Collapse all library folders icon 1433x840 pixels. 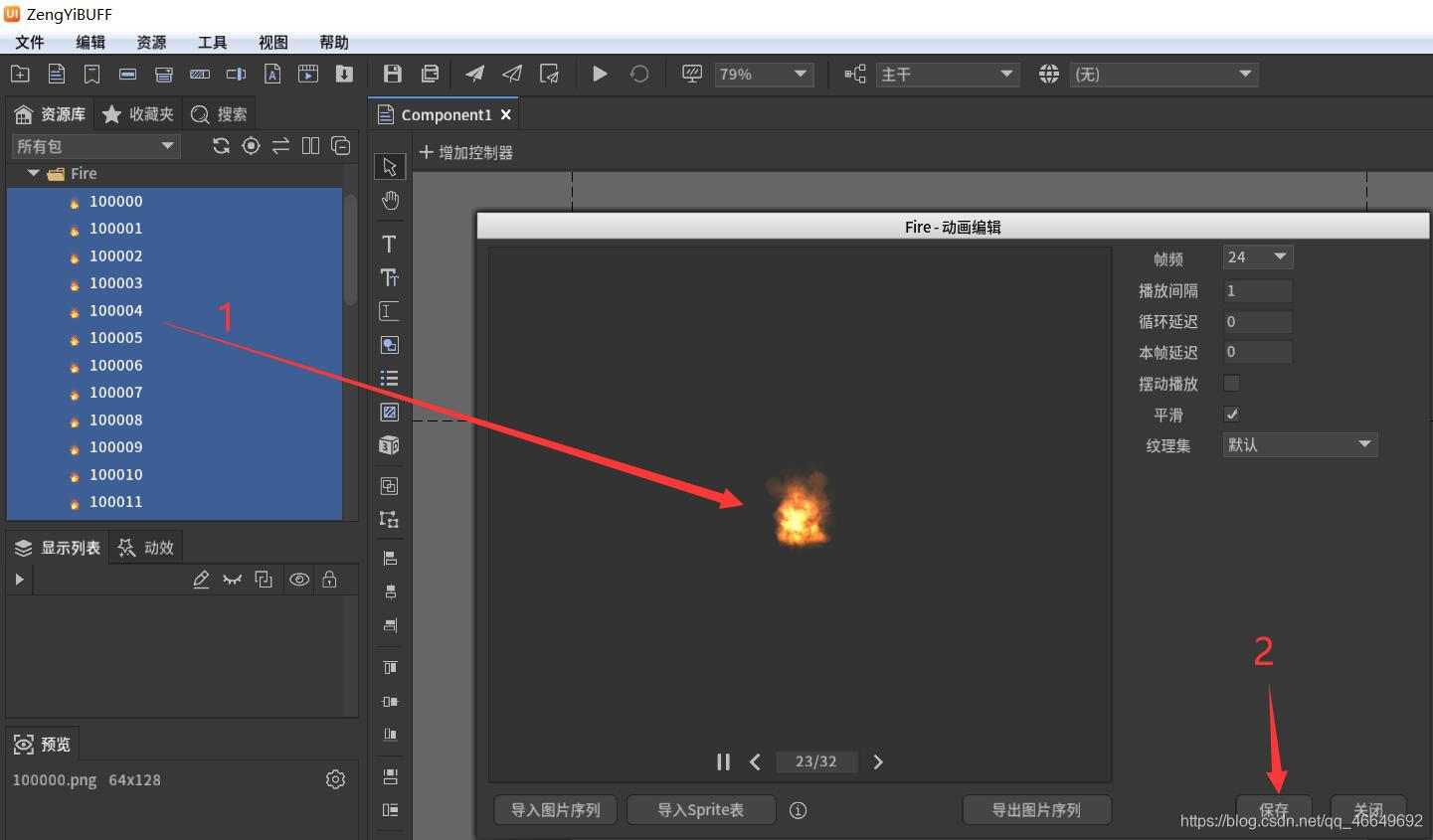click(x=340, y=146)
